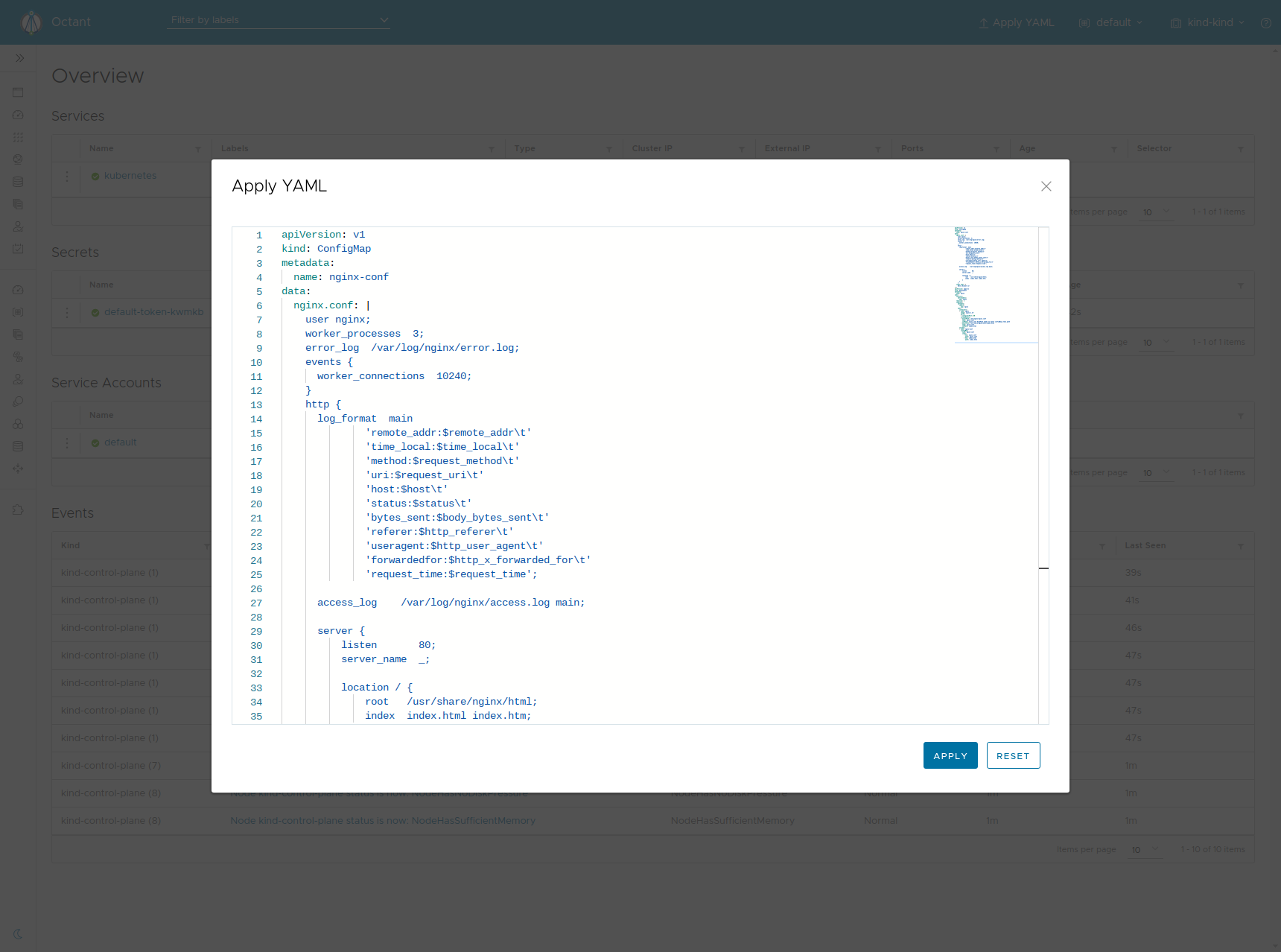Open the kubernetes service link
This screenshot has width=1281, height=952.
[130, 176]
